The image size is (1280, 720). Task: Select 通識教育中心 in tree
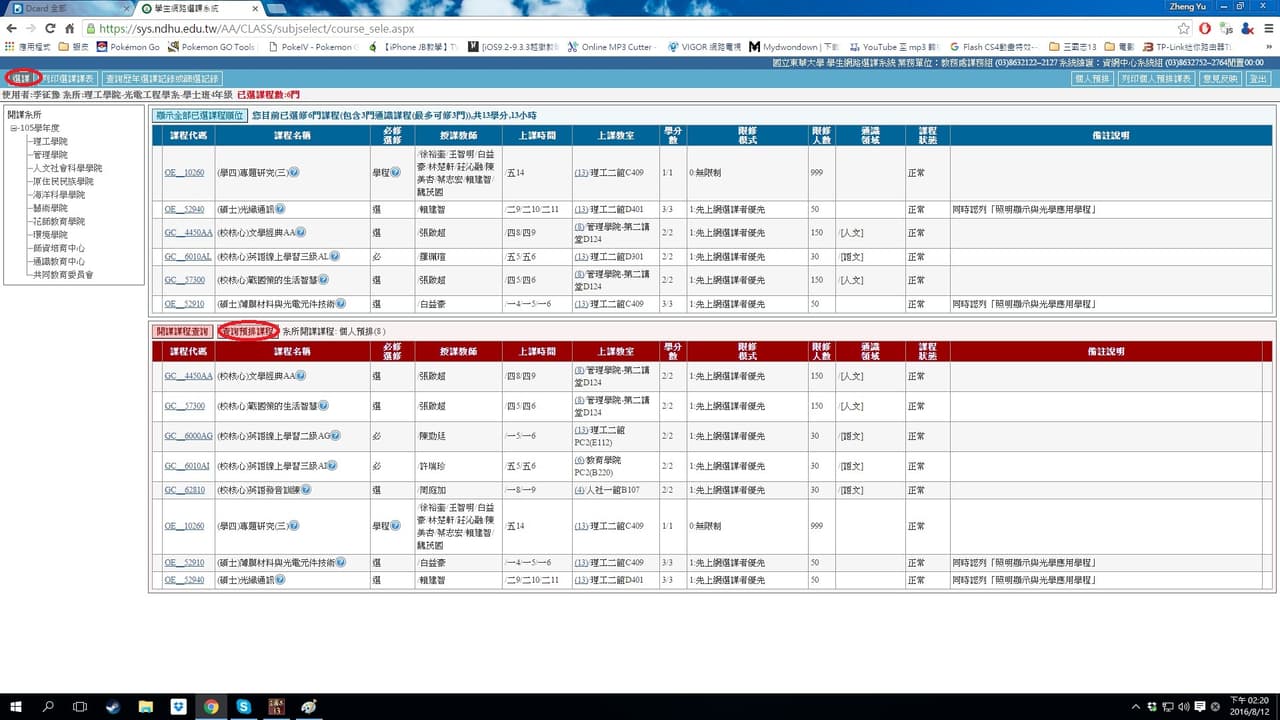coord(59,261)
